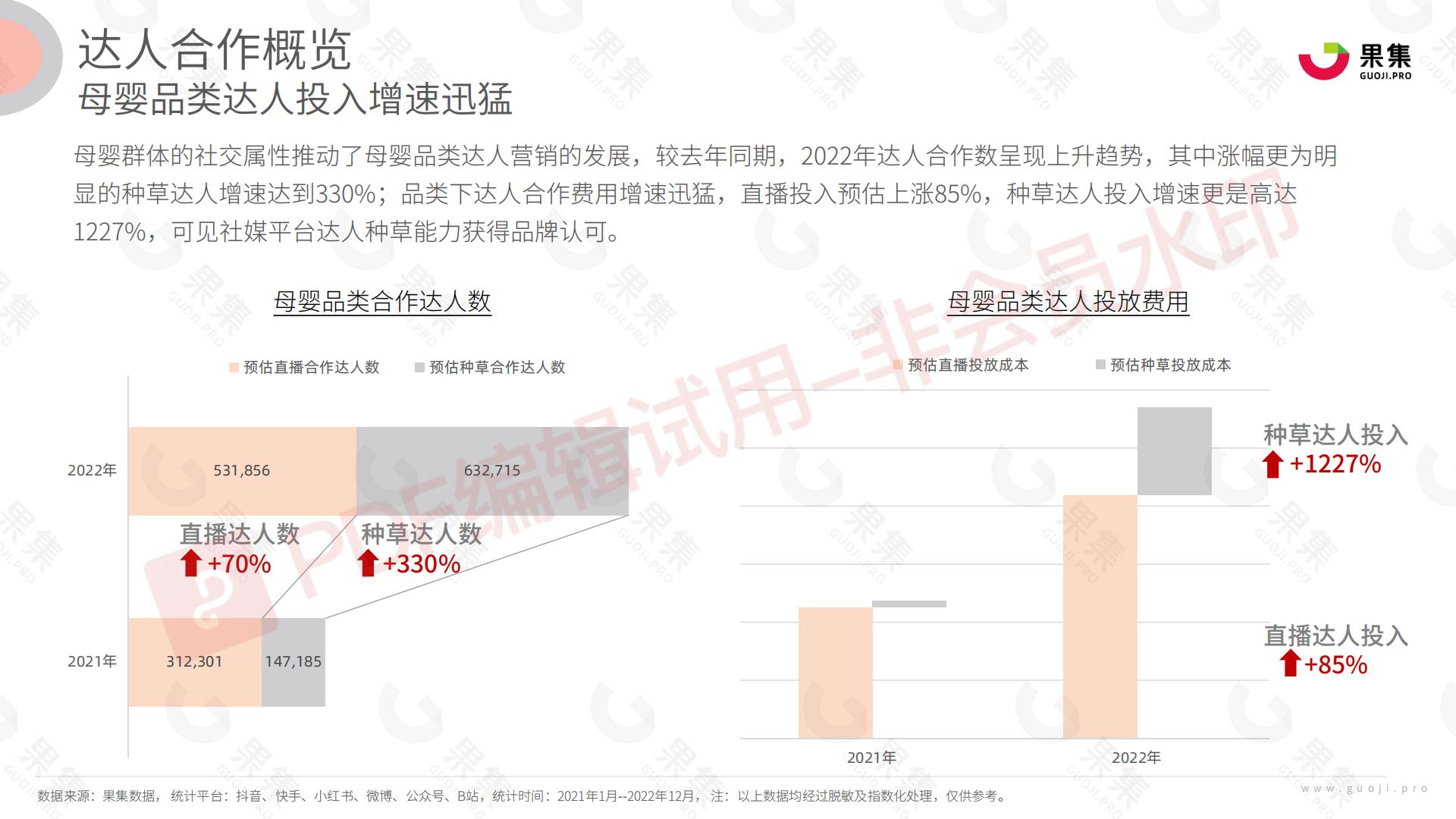Viewport: 1456px width, 819px height.
Task: Click the paragraph line starting 1227%，可见社媒平台
Action: pyautogui.click(x=349, y=232)
